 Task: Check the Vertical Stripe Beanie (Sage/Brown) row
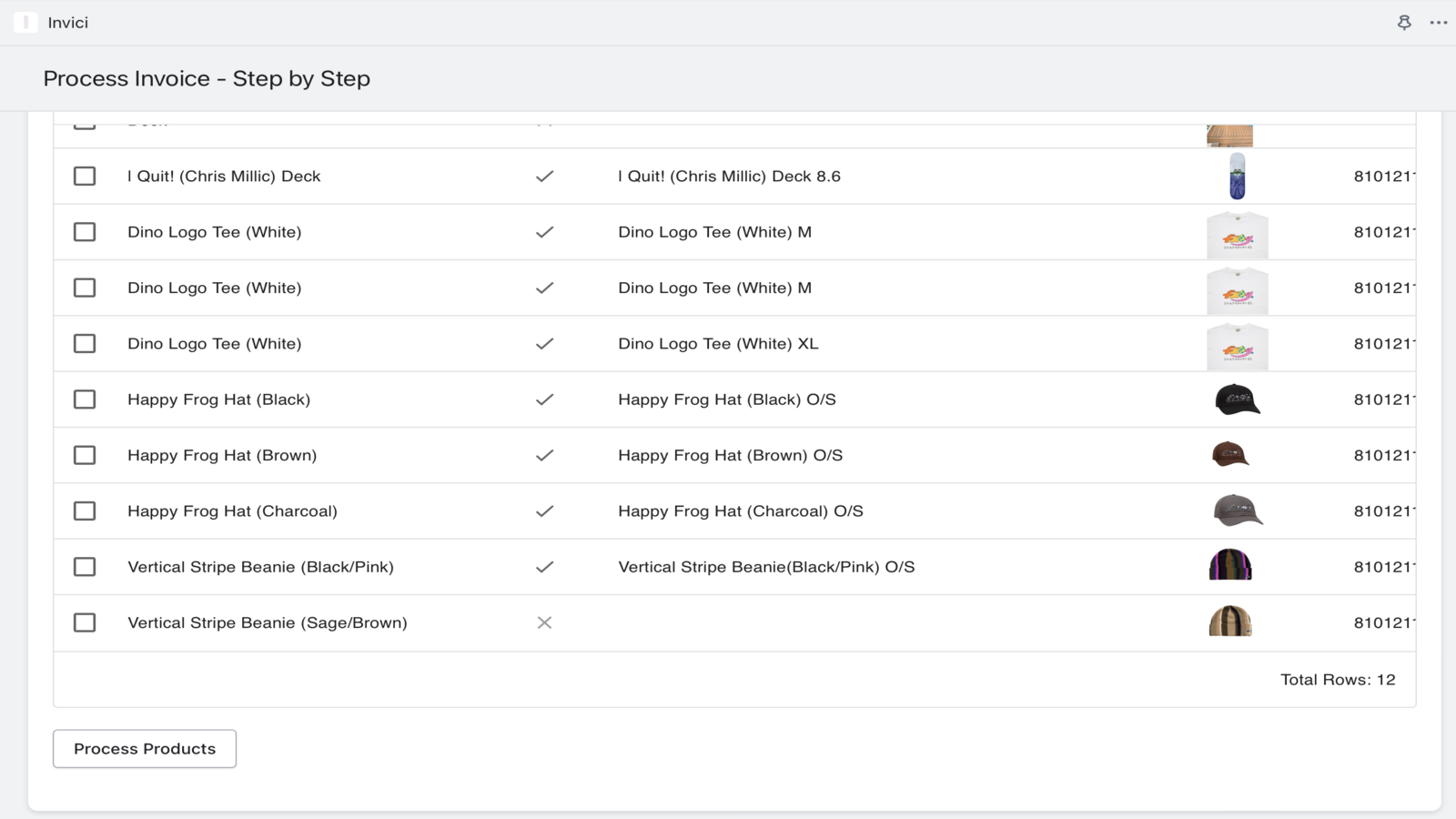point(85,622)
